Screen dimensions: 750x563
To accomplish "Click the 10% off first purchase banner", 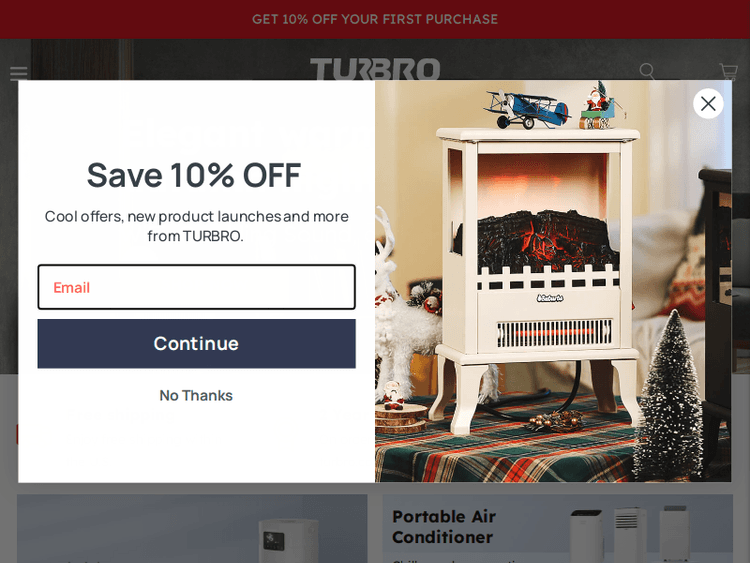I will pyautogui.click(x=375, y=19).
